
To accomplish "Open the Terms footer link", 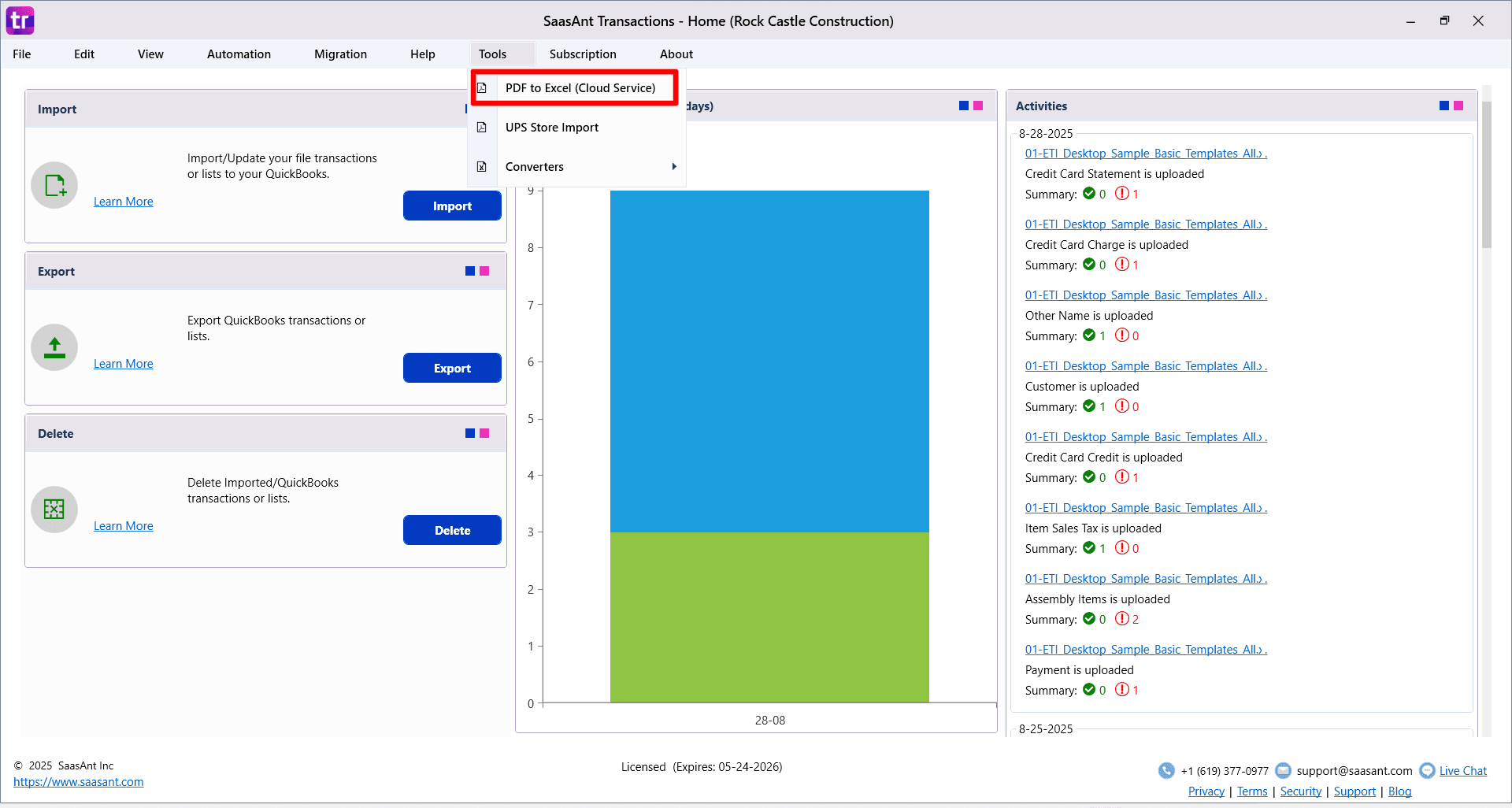I will (x=1252, y=791).
